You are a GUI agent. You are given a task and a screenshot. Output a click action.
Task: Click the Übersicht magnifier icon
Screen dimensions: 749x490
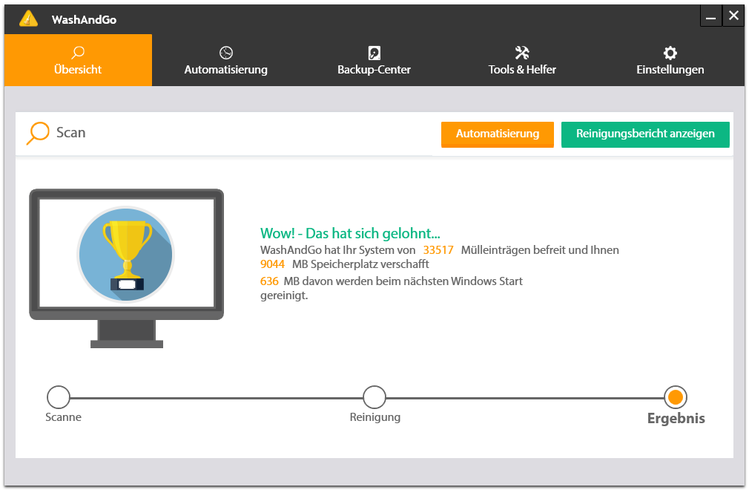[78, 52]
